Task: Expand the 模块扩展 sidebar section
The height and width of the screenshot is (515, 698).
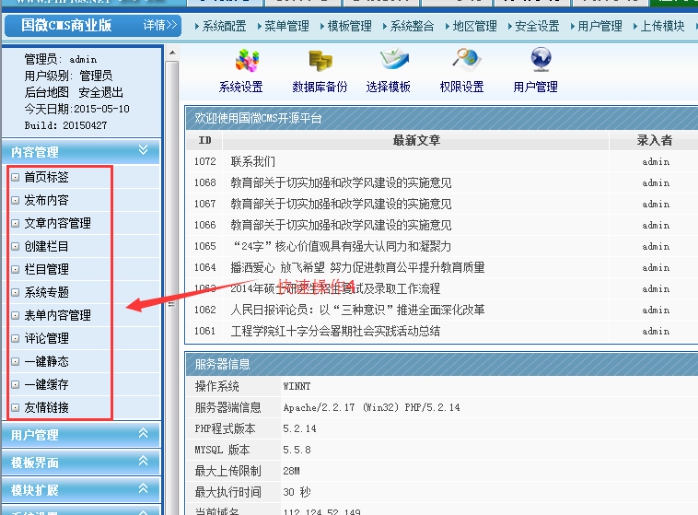Action: click(143, 490)
